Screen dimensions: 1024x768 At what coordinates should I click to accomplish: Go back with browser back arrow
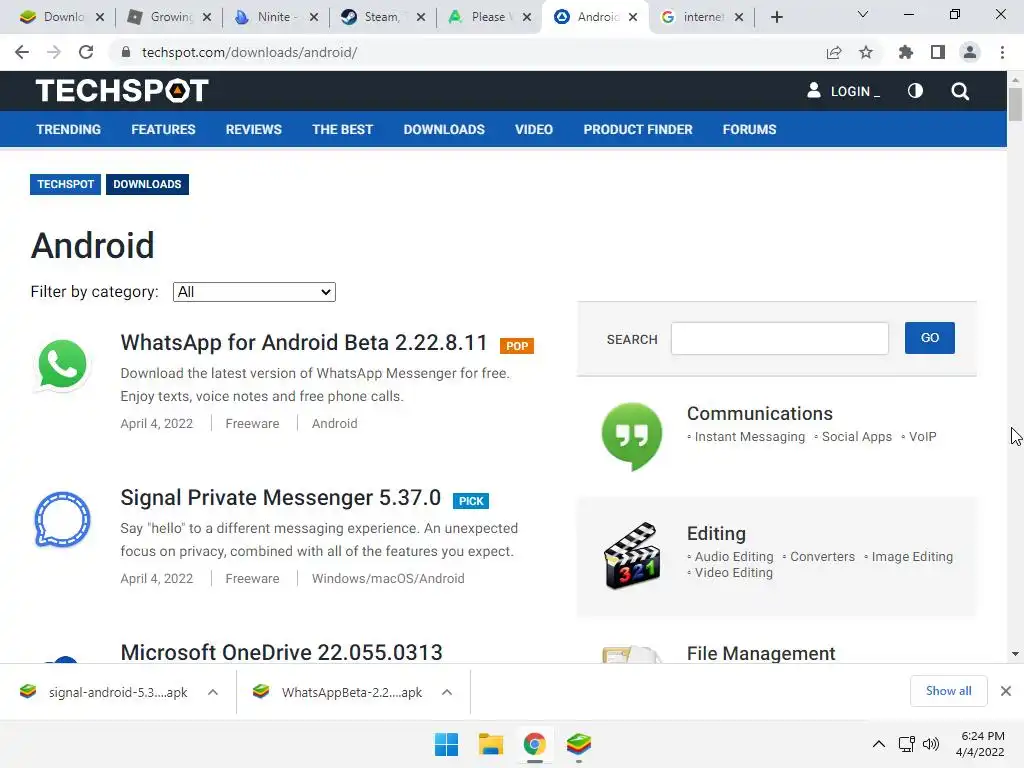(x=22, y=52)
